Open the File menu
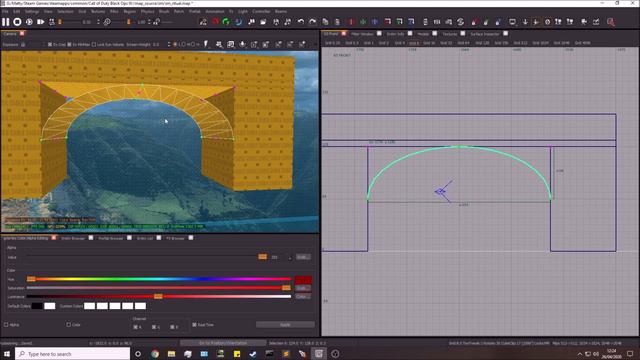The height and width of the screenshot is (360, 640). (x=5, y=11)
